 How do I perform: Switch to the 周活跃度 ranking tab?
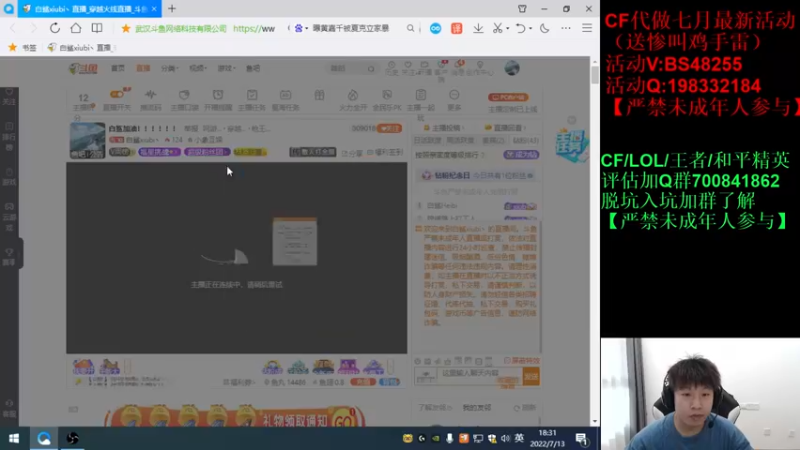coord(458,140)
